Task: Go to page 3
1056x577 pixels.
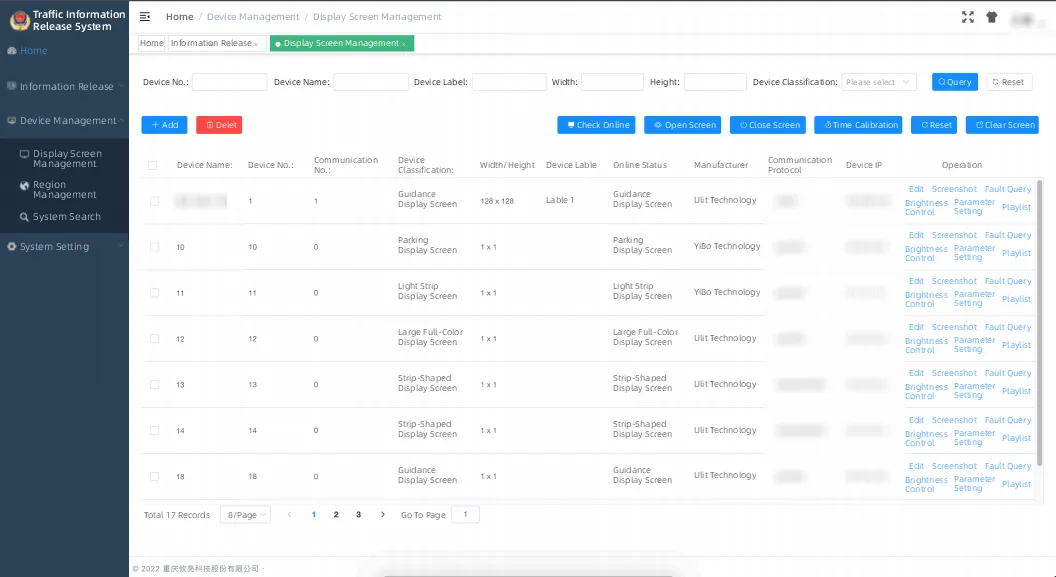Action: point(358,514)
